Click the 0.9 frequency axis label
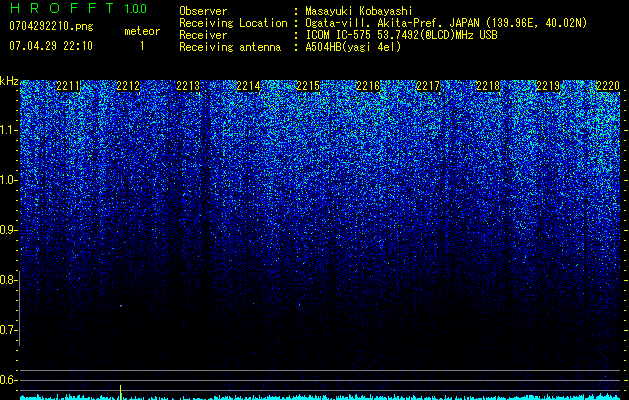Viewport: 629px width, 400px height. pyautogui.click(x=8, y=230)
